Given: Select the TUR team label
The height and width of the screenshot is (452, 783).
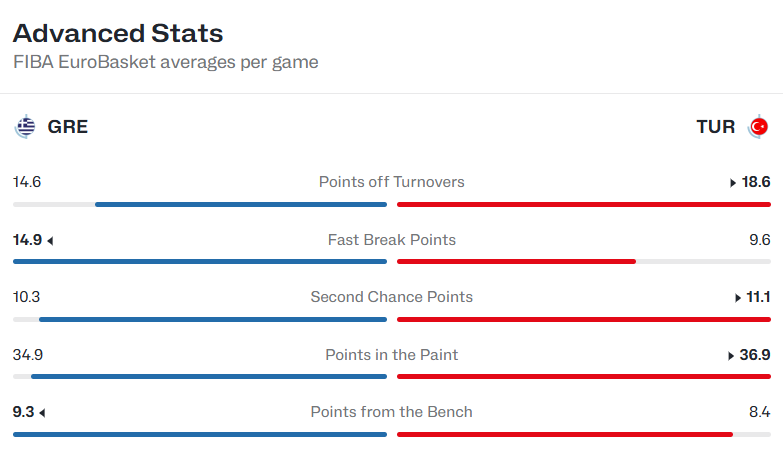Looking at the screenshot, I should coord(716,127).
